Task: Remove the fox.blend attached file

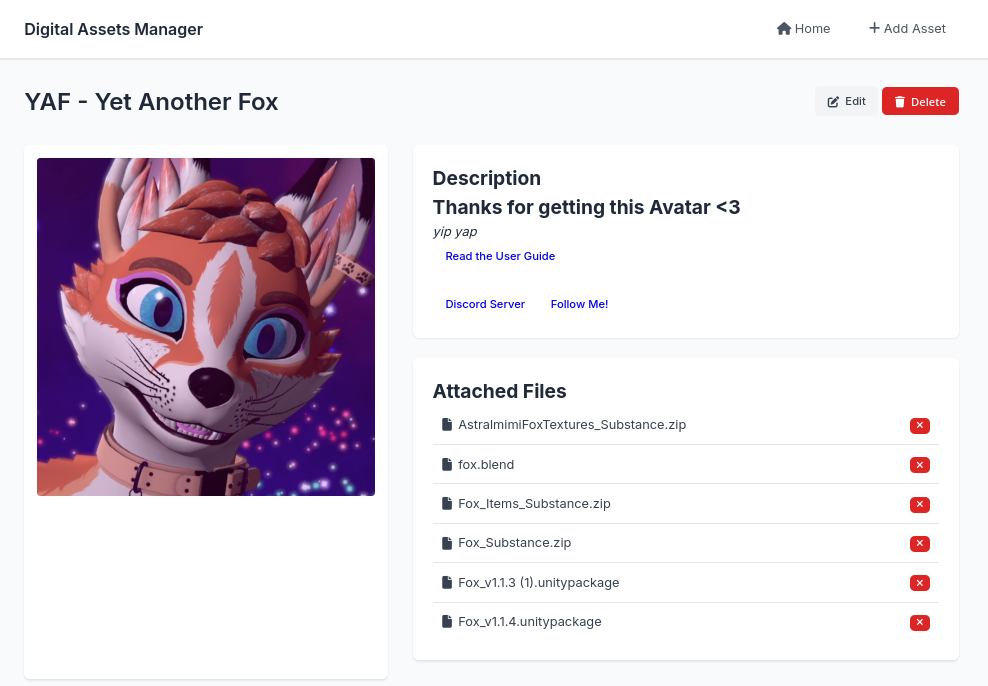Action: tap(919, 465)
